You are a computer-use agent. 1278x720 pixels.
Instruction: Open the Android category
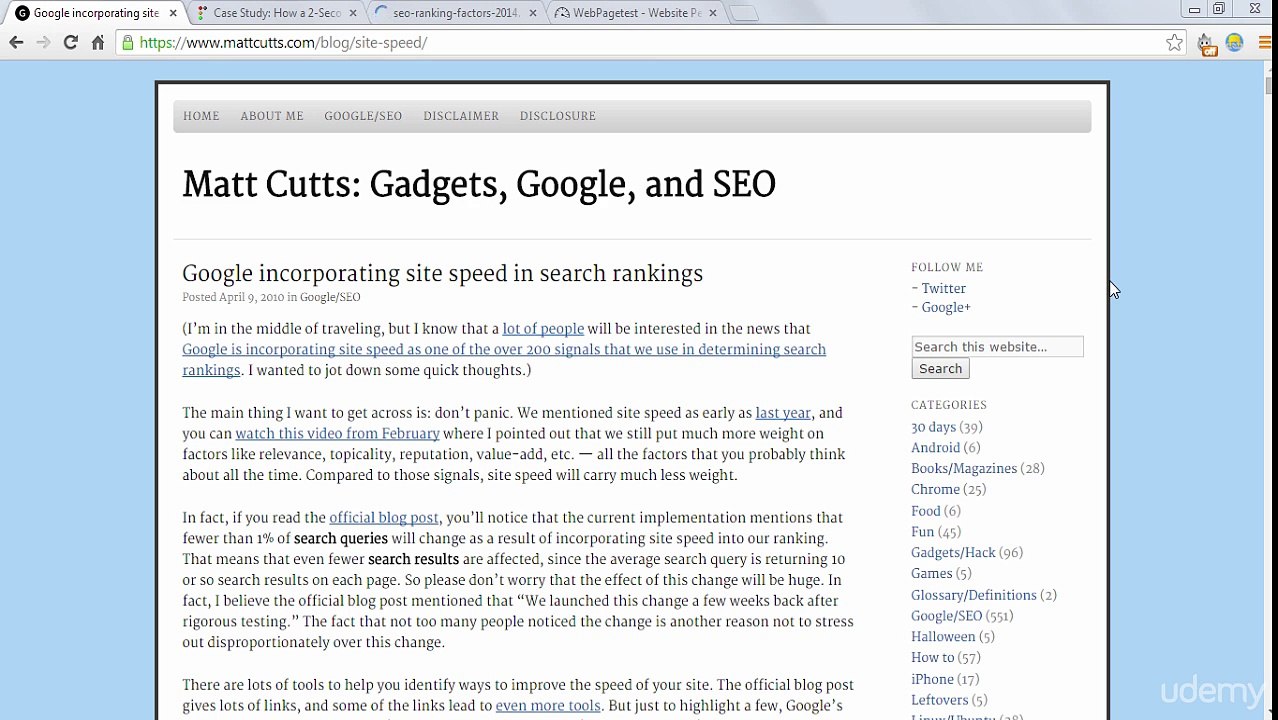click(x=935, y=448)
